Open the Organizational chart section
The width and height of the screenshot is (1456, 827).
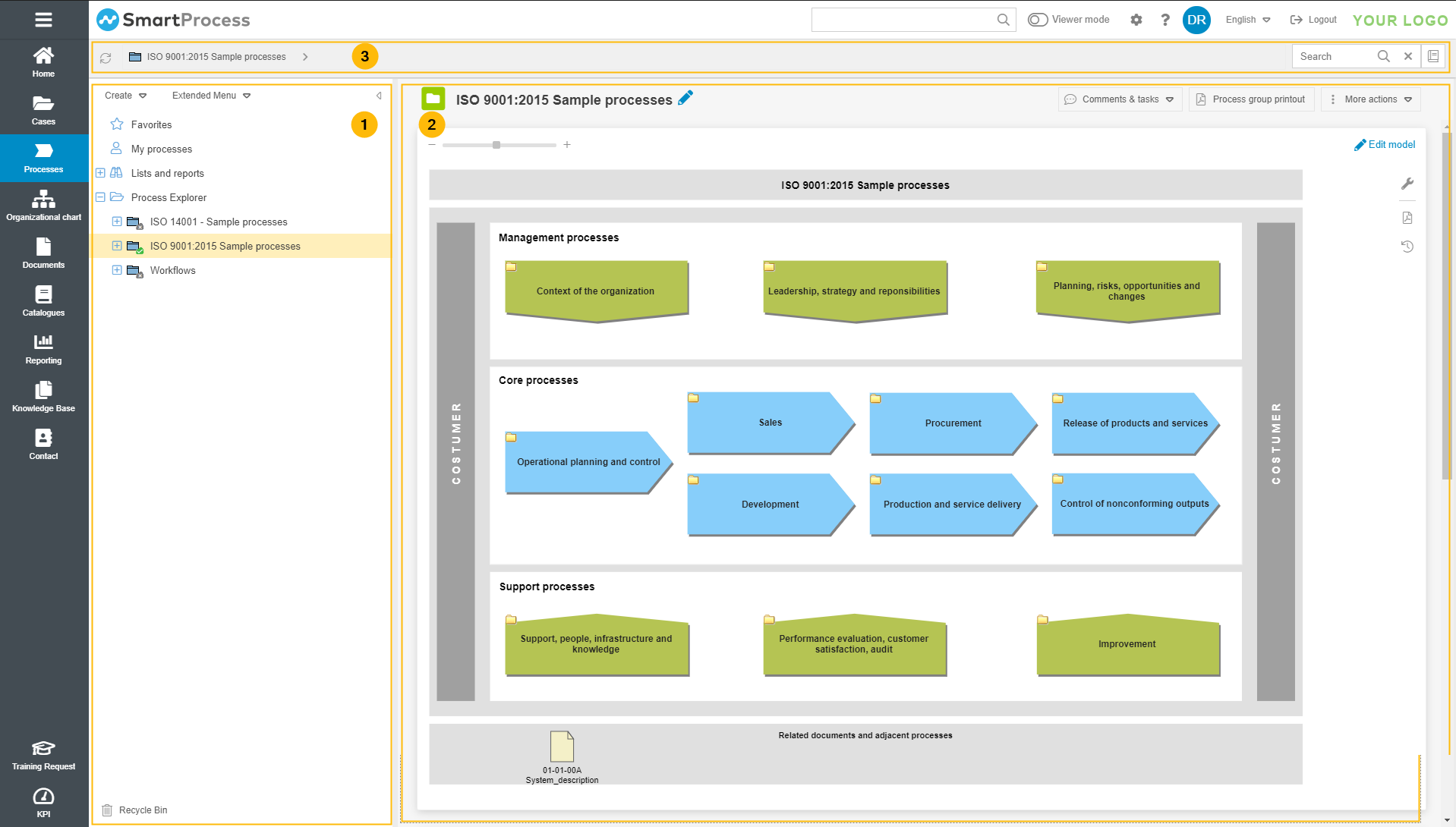click(x=44, y=206)
